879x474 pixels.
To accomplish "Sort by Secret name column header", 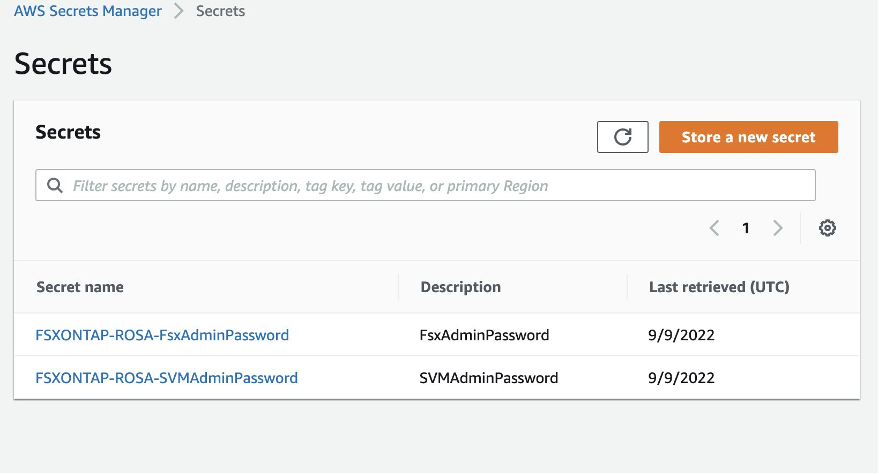I will point(80,287).
